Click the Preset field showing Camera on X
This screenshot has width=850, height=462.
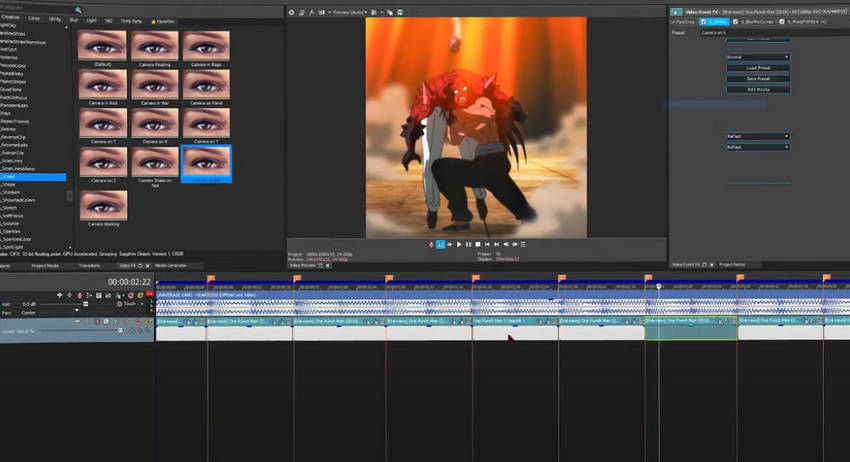[774, 33]
